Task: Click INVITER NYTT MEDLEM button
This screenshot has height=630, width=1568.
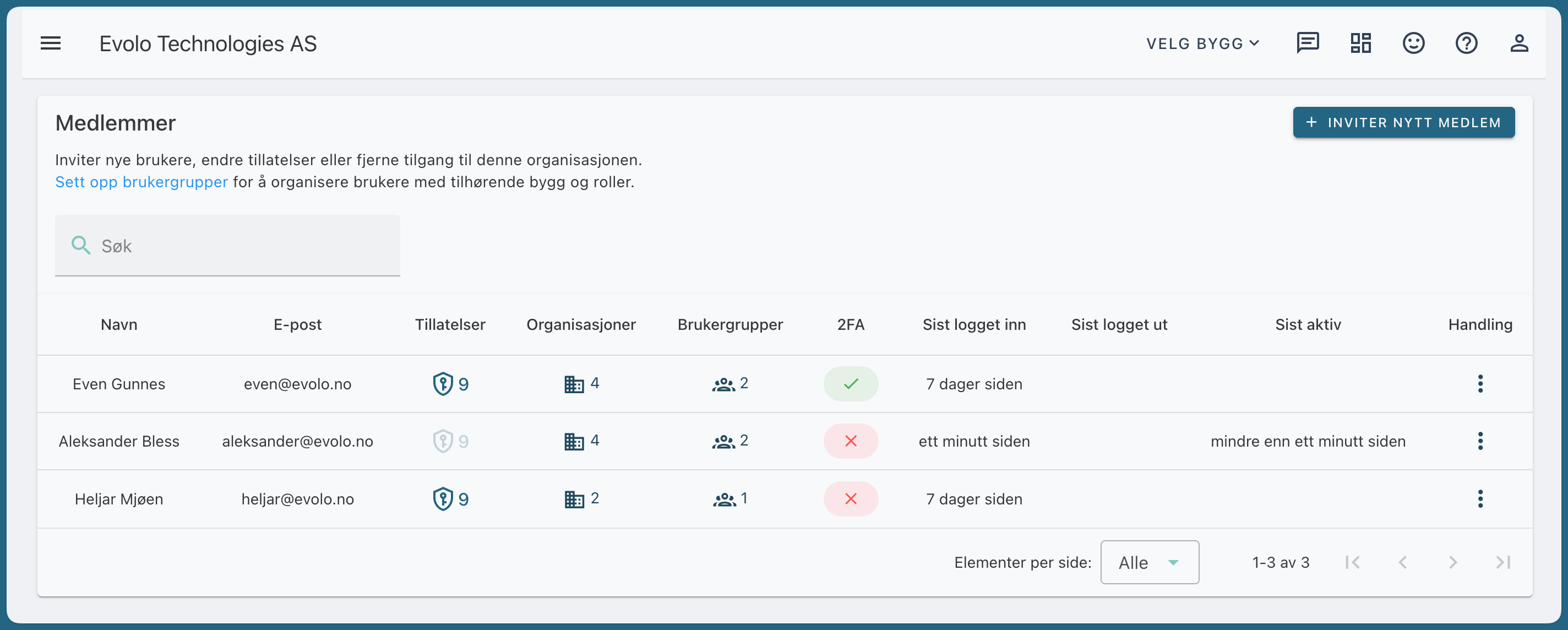Action: pos(1403,122)
